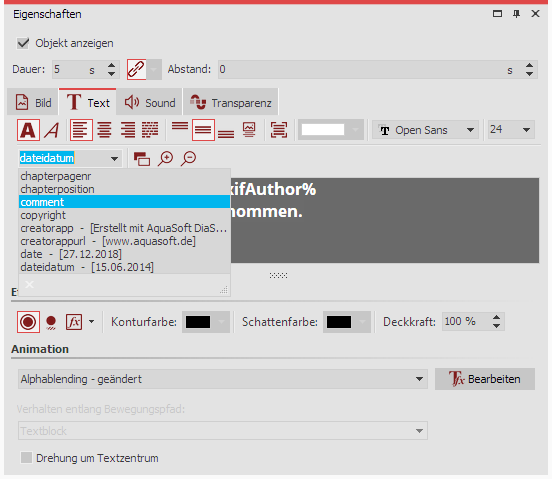Set vertical alignment to bottom
The image size is (552, 479).
coord(226,134)
